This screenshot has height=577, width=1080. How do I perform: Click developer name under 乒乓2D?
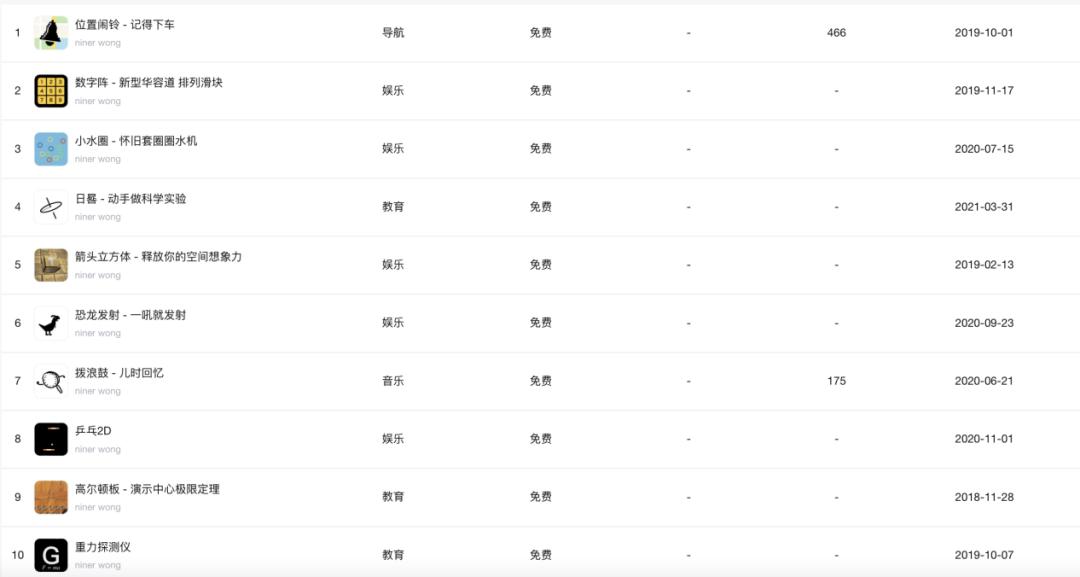pos(98,450)
